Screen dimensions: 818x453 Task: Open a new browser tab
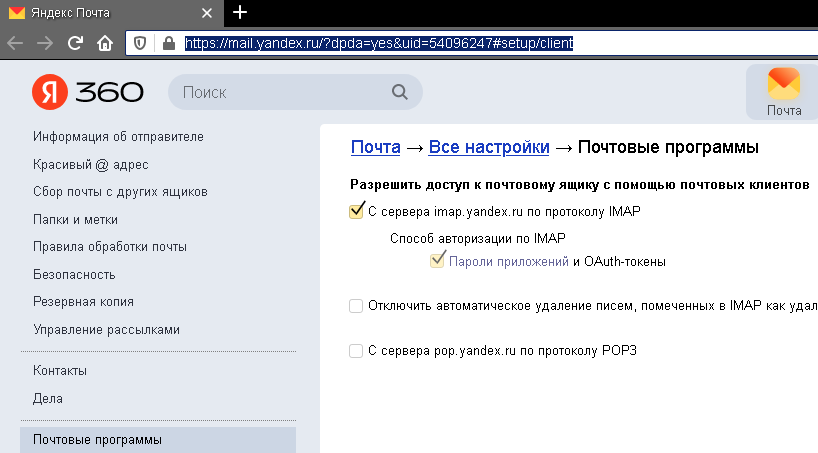239,12
